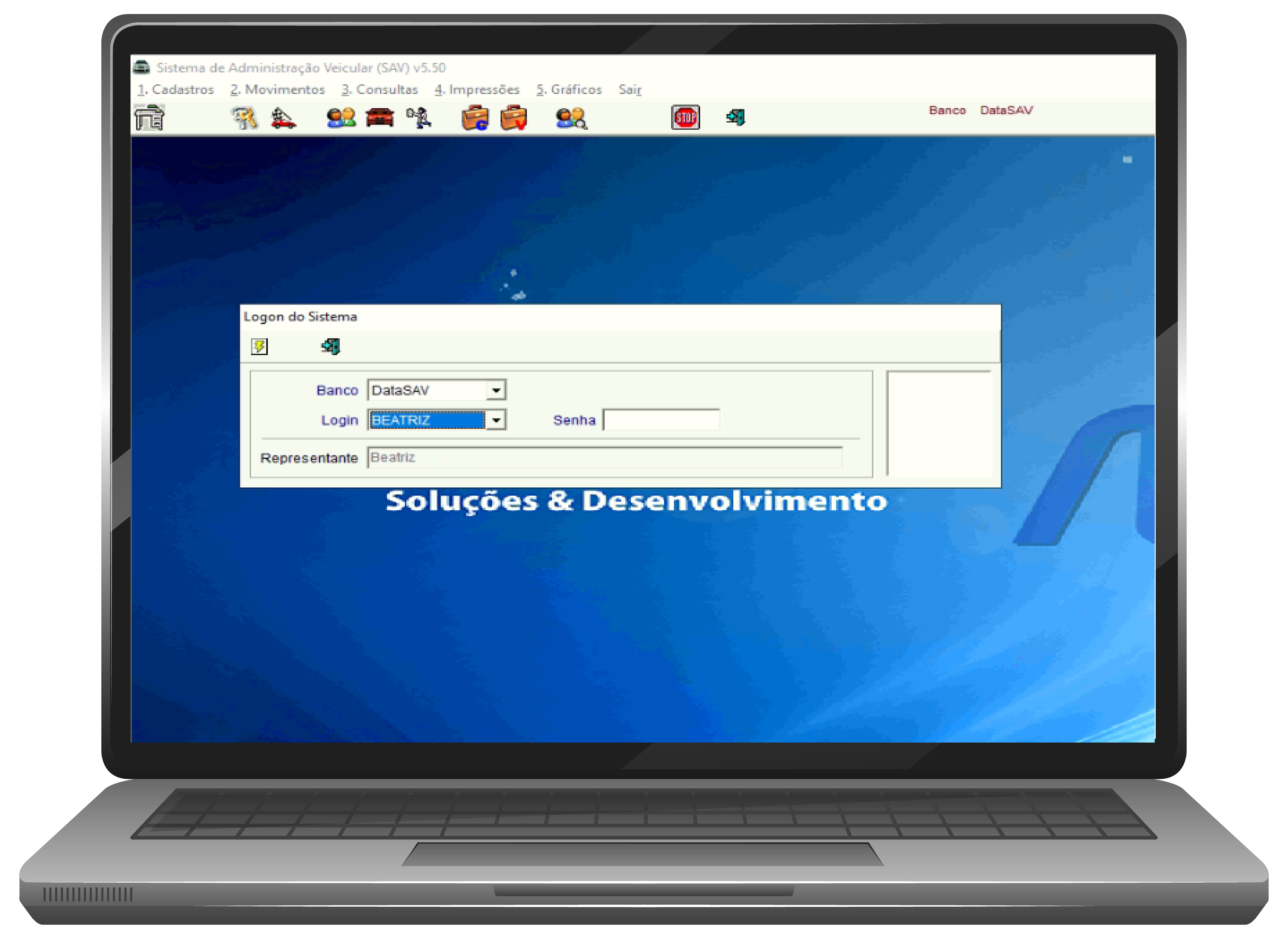Screen dimensions: 1288x939
Task: Click the red DataSAV text in main toolbar
Action: [1007, 110]
